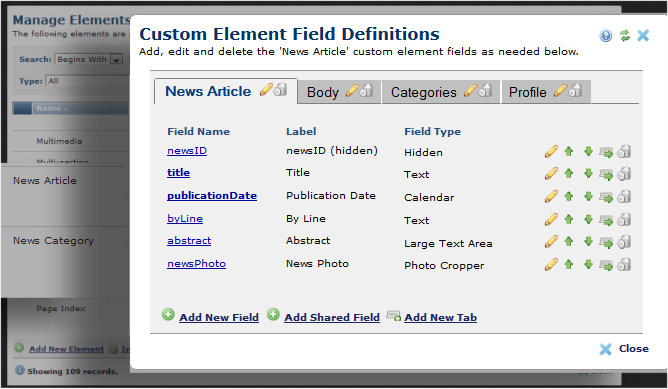This screenshot has width=668, height=389.
Task: Open the byLine field link
Action: pyautogui.click(x=185, y=219)
